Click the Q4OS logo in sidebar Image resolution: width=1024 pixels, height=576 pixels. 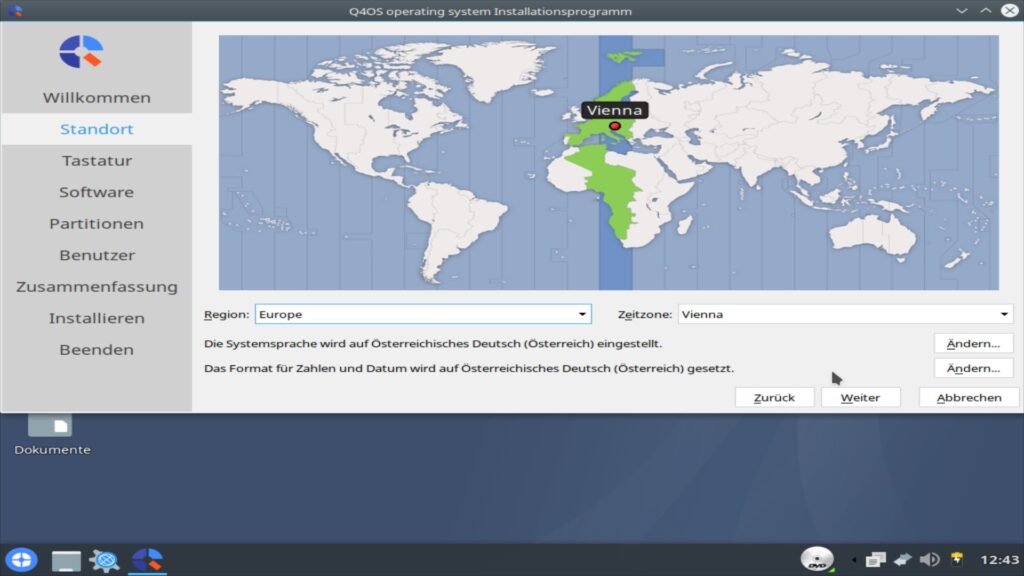[x=81, y=52]
